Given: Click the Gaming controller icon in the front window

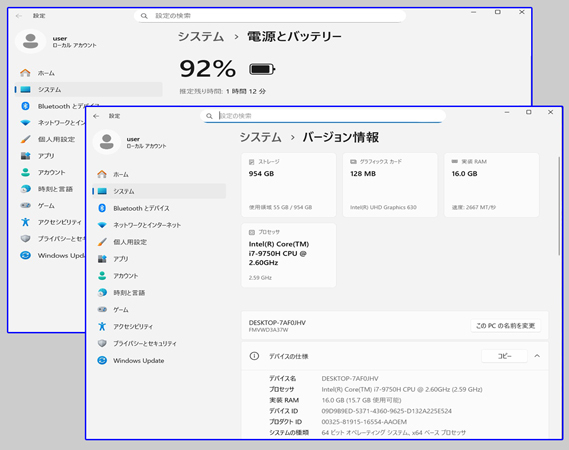Looking at the screenshot, I should pos(102,310).
